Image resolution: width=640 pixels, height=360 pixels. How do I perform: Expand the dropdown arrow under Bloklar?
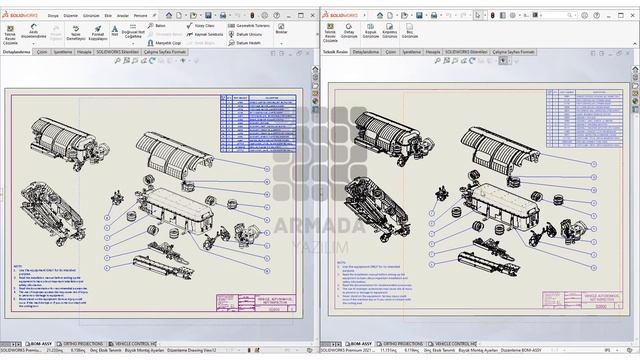coord(281,43)
